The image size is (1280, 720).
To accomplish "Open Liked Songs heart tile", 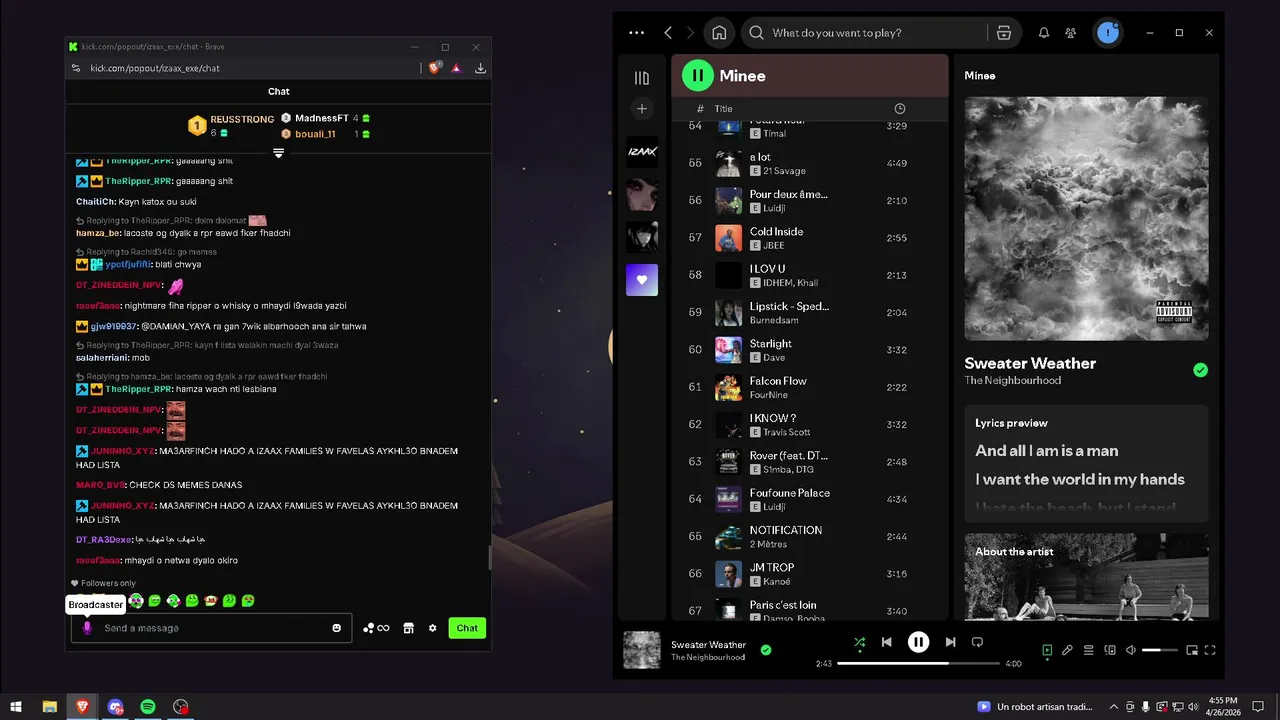I will point(642,280).
